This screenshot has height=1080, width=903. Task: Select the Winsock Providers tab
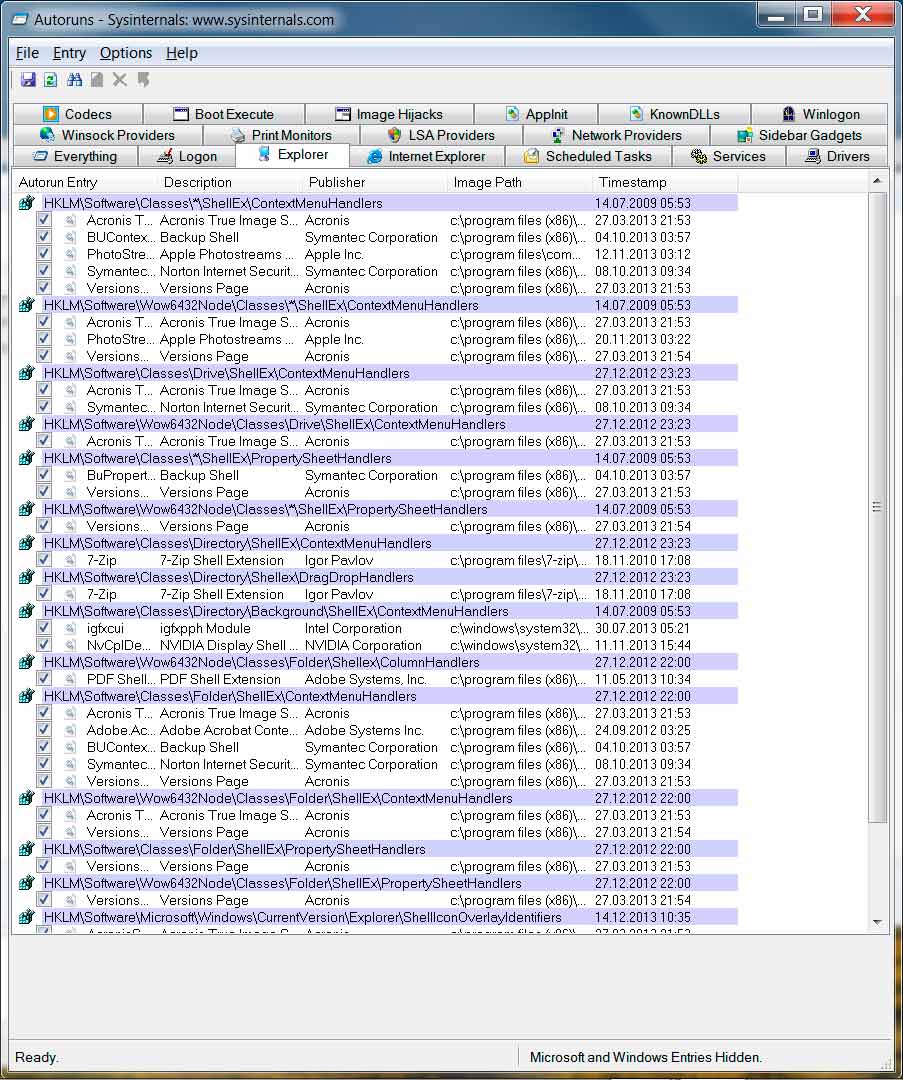[x=107, y=135]
